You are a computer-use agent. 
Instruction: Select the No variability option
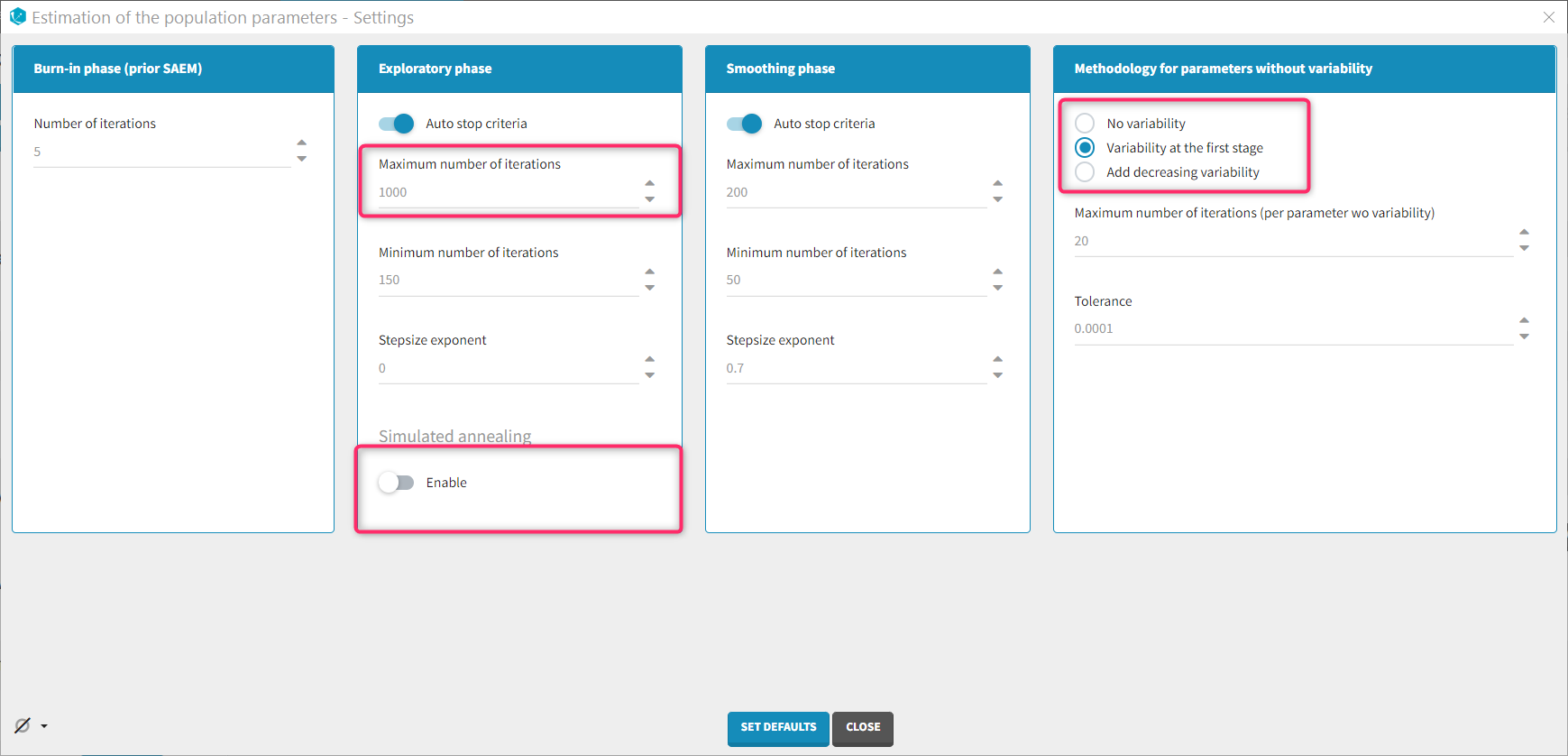[1085, 124]
